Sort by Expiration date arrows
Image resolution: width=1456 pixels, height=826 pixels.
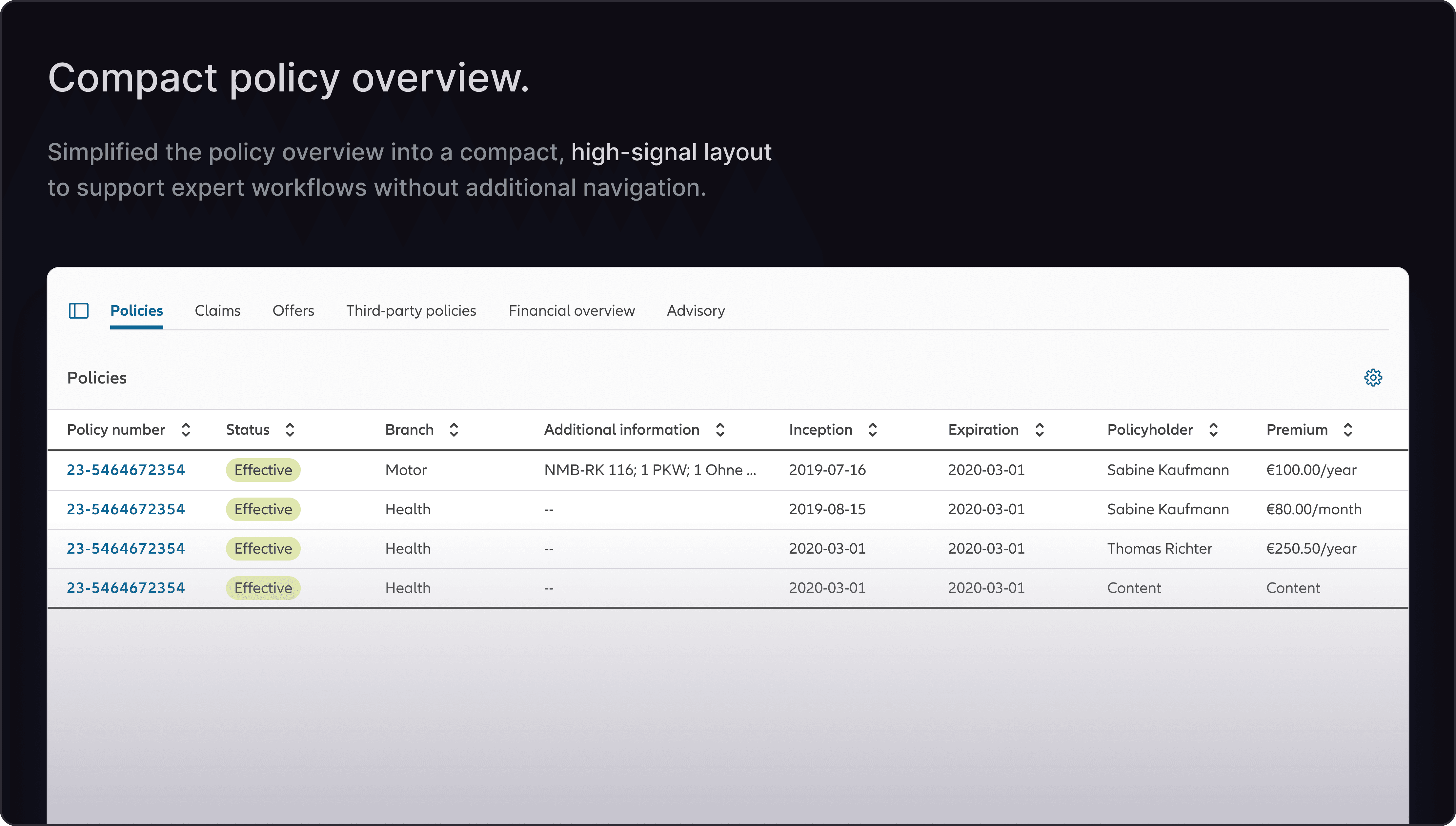(1039, 429)
